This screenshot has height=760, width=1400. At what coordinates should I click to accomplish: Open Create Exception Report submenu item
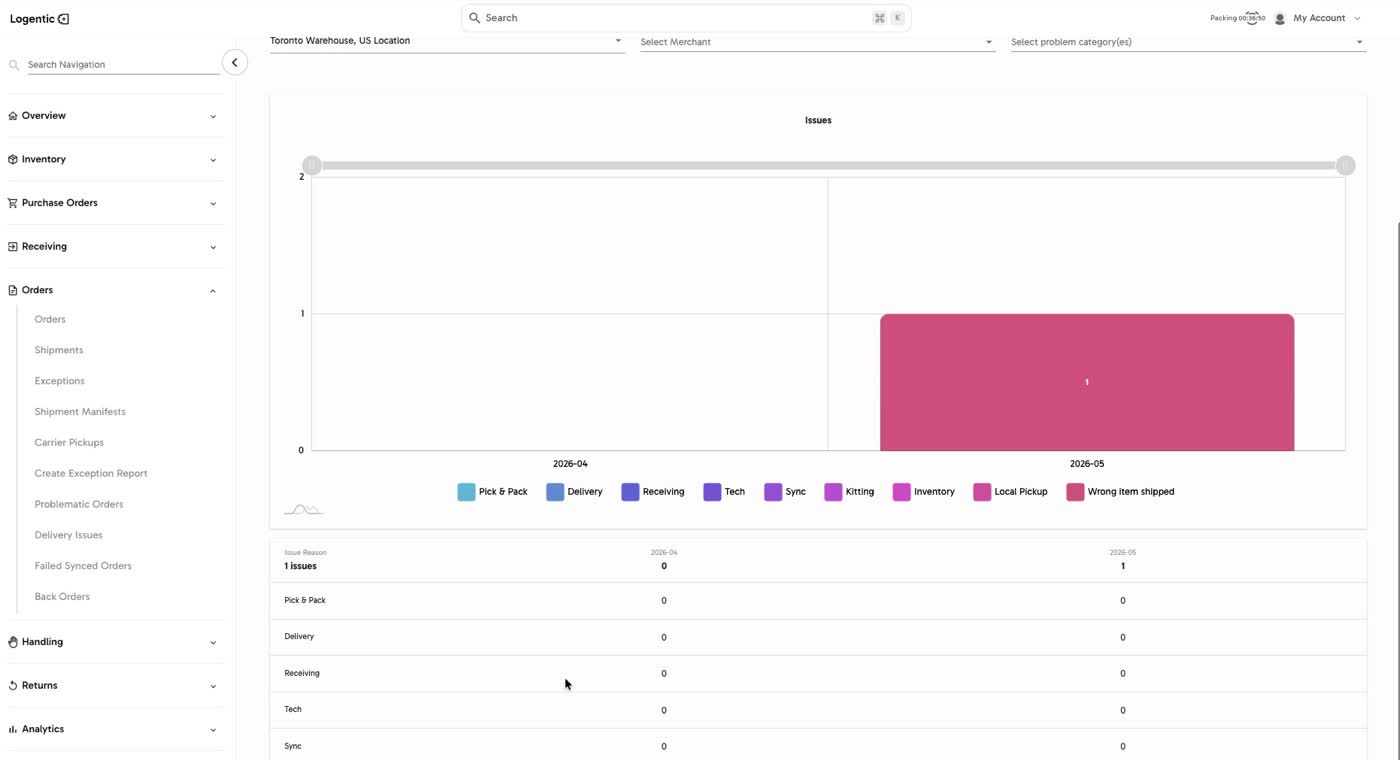coord(91,473)
